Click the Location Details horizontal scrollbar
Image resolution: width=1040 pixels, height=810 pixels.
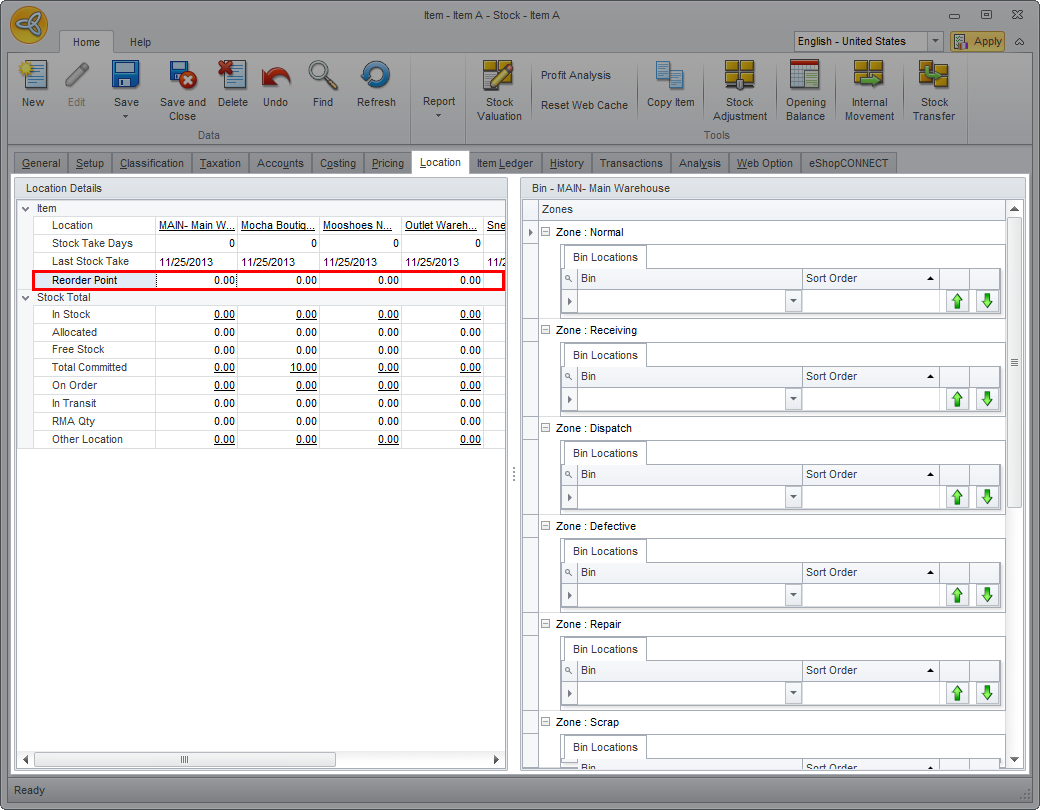(x=184, y=760)
